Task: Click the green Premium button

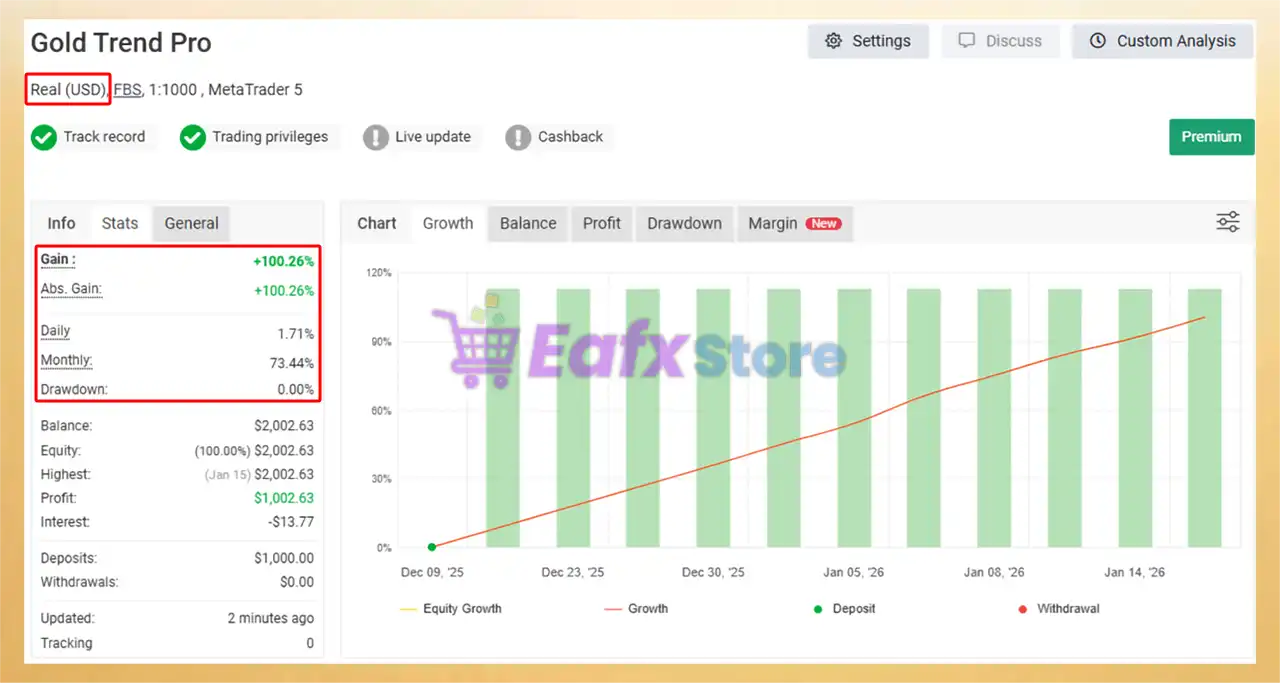Action: coord(1211,137)
